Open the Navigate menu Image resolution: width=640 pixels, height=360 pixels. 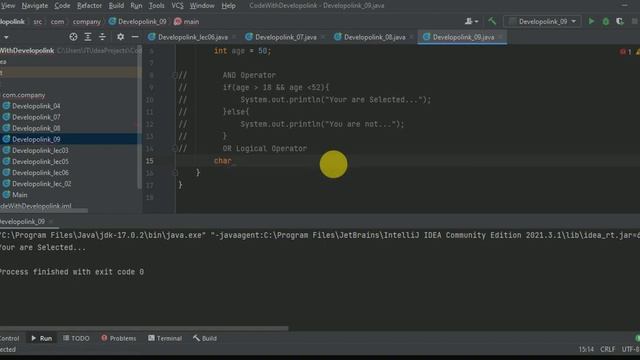point(34,6)
